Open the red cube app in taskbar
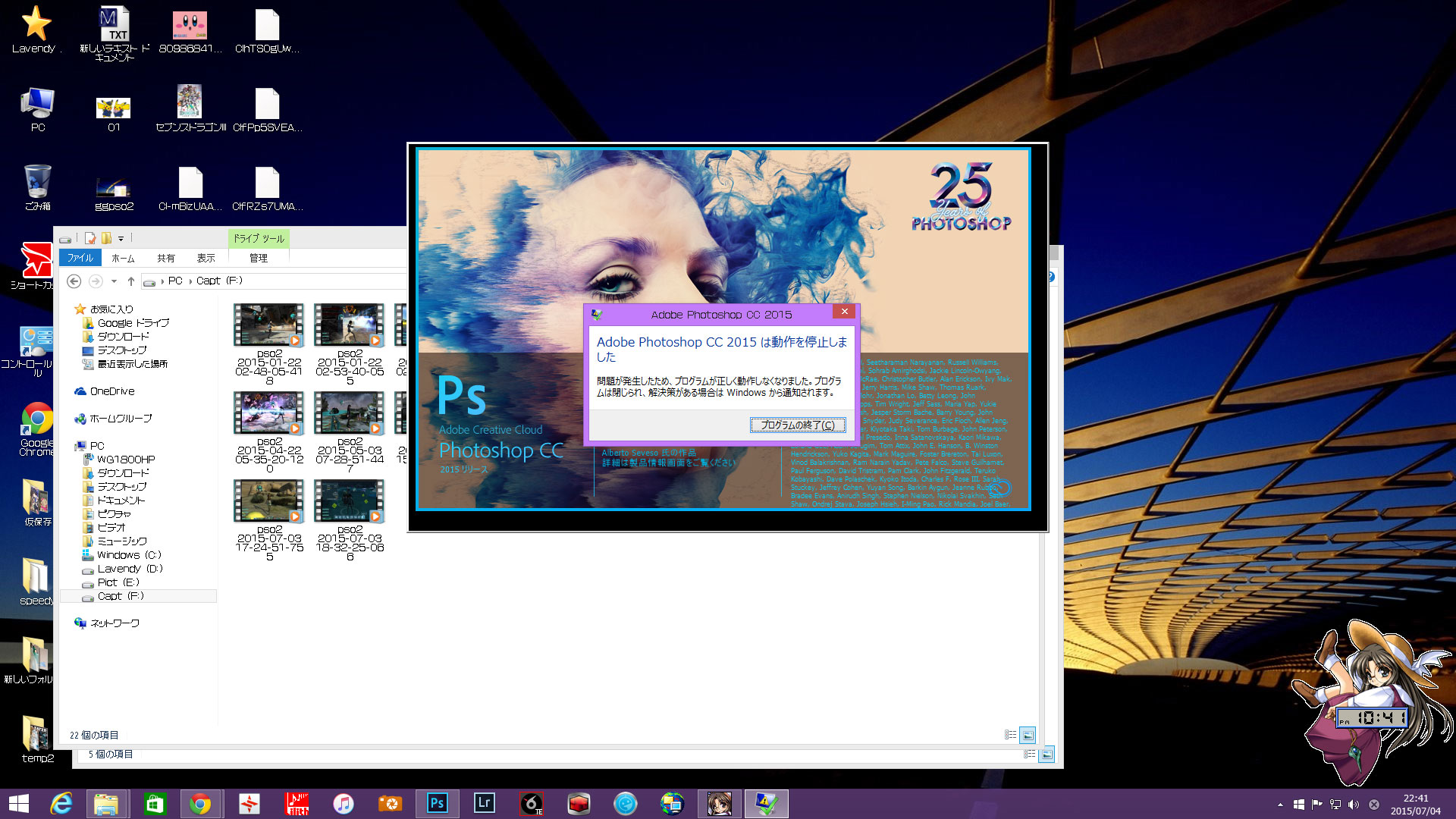The height and width of the screenshot is (819, 1456). (579, 803)
